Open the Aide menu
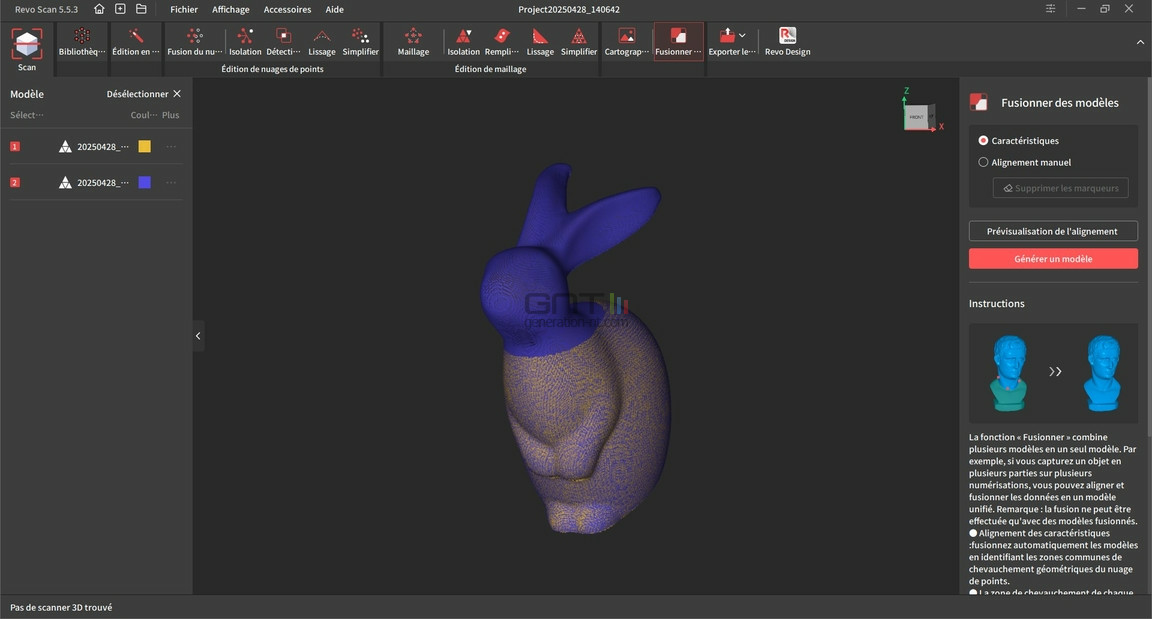 334,10
